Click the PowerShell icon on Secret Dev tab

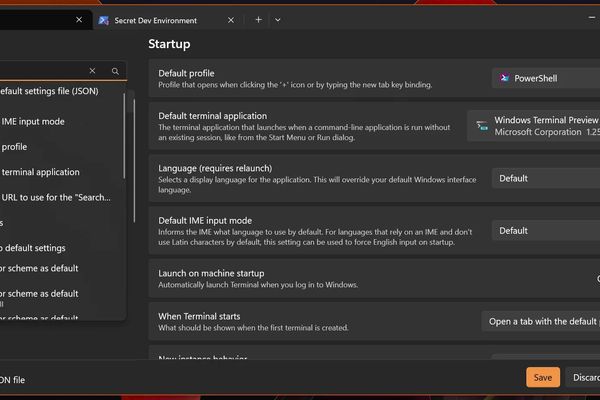pyautogui.click(x=103, y=21)
